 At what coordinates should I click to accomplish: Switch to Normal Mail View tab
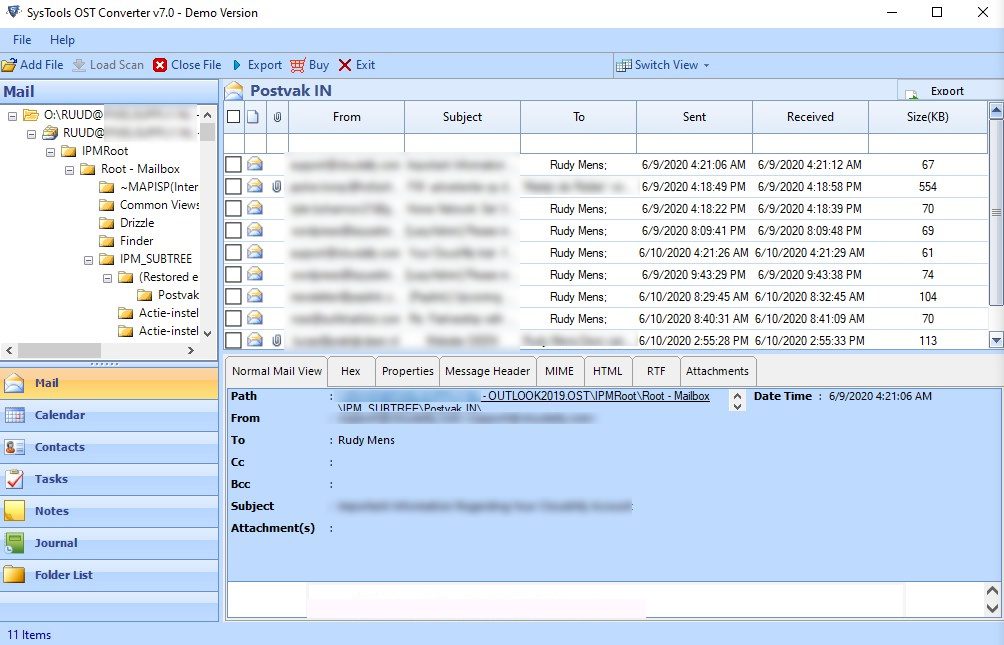pyautogui.click(x=277, y=371)
